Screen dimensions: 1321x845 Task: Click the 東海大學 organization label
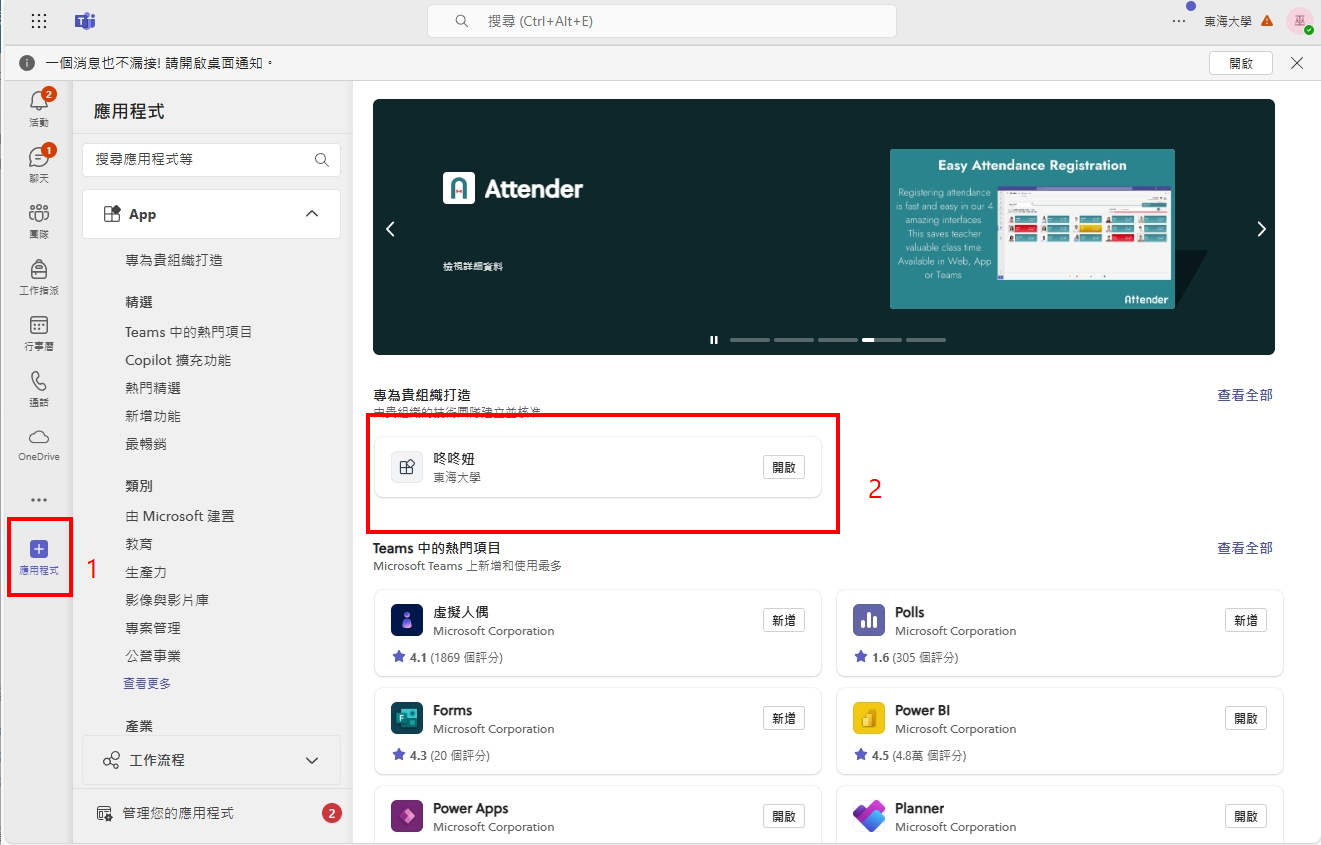(x=1228, y=21)
